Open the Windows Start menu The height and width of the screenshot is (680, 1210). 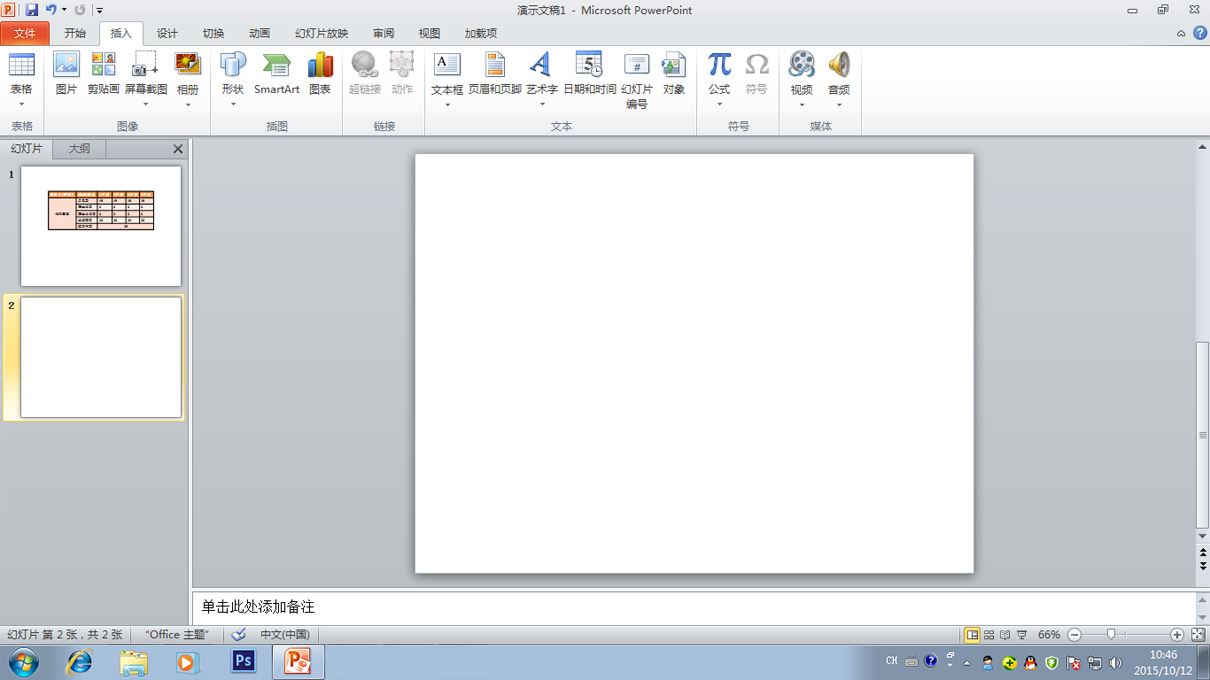coord(22,662)
